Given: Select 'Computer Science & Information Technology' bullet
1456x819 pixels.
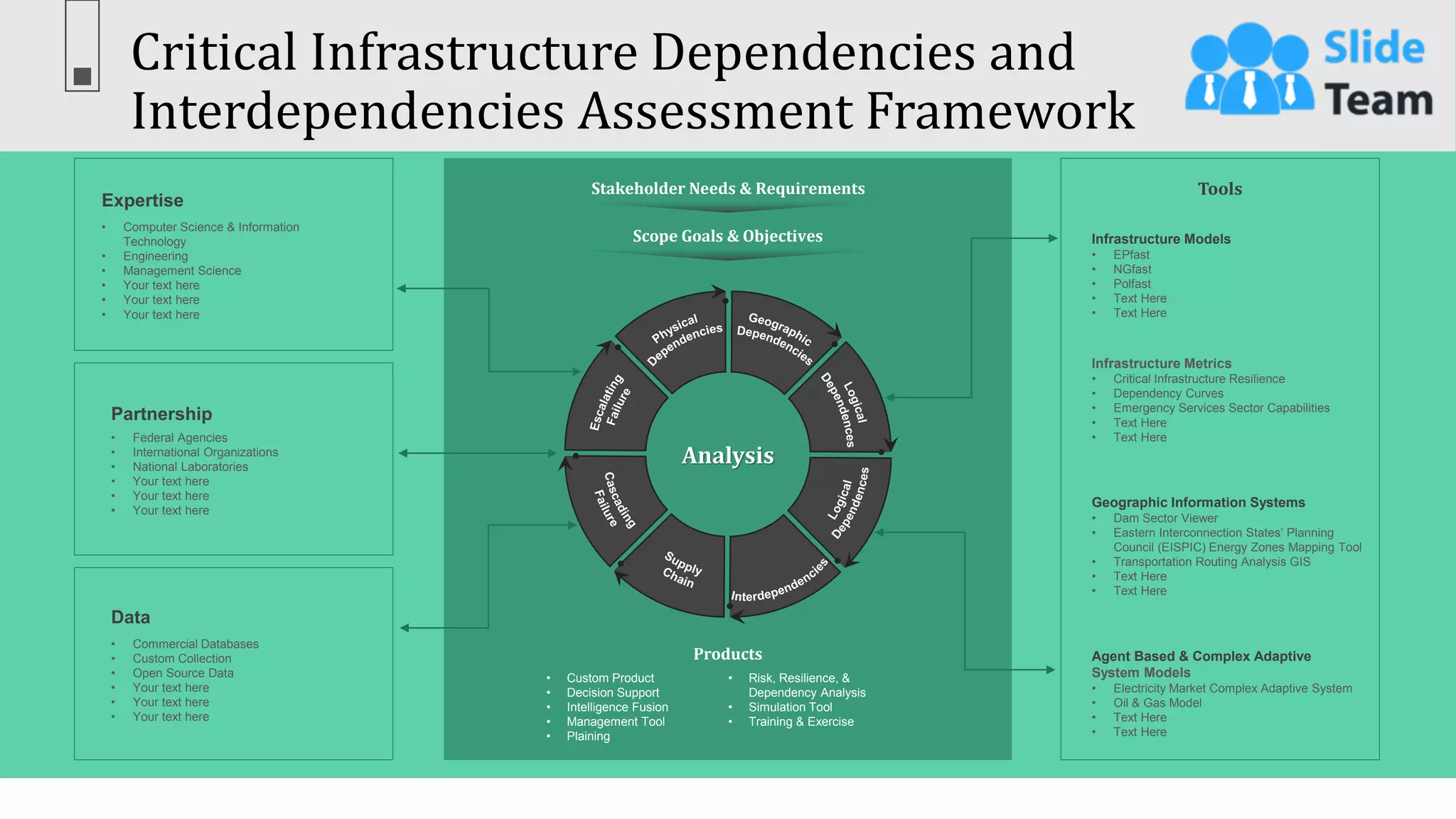Looking at the screenshot, I should 211,234.
